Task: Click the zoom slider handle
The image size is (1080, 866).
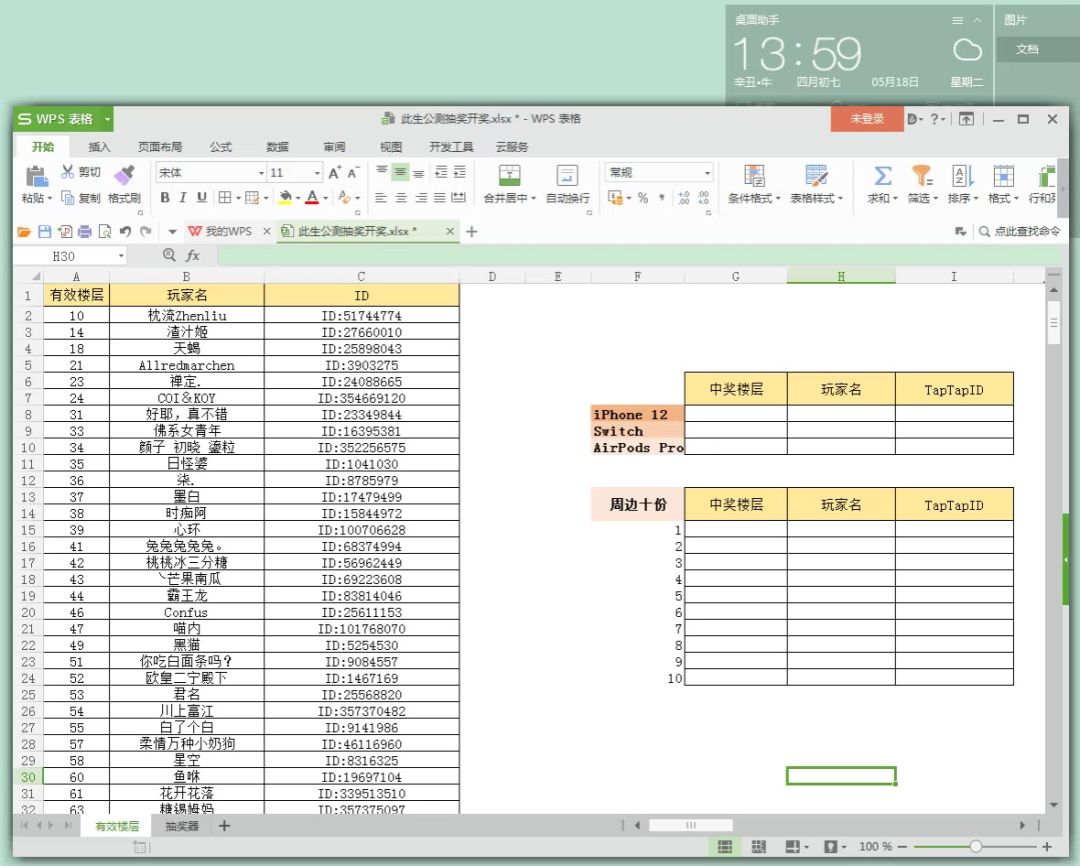Action: tap(975, 847)
